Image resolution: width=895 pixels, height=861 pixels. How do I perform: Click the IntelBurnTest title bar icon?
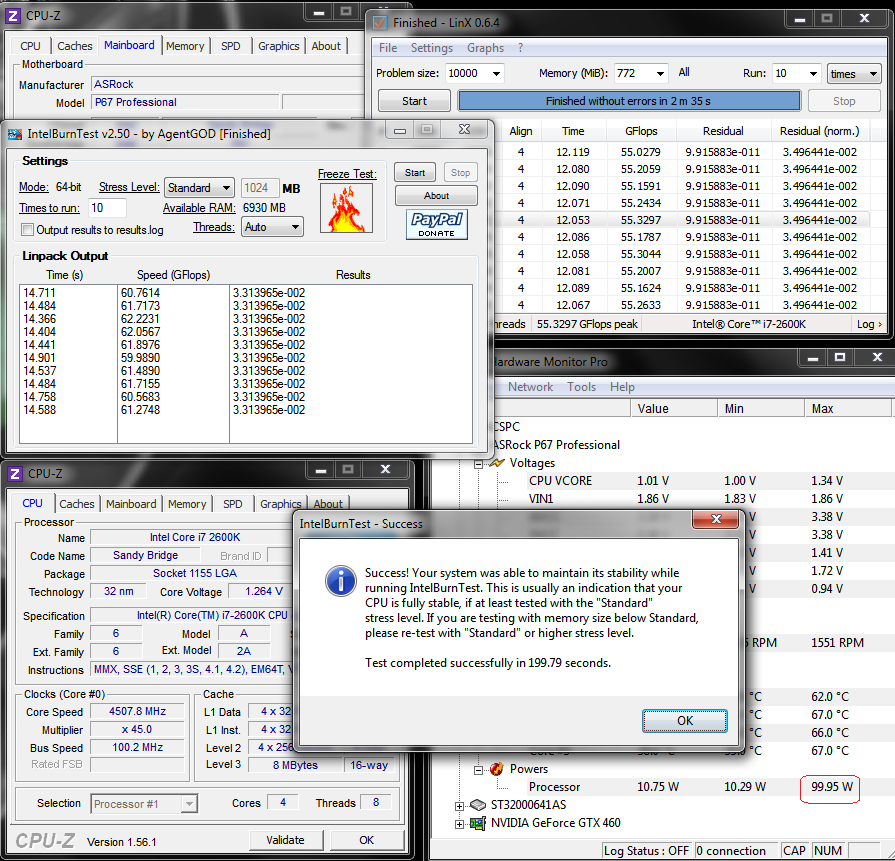click(x=14, y=132)
